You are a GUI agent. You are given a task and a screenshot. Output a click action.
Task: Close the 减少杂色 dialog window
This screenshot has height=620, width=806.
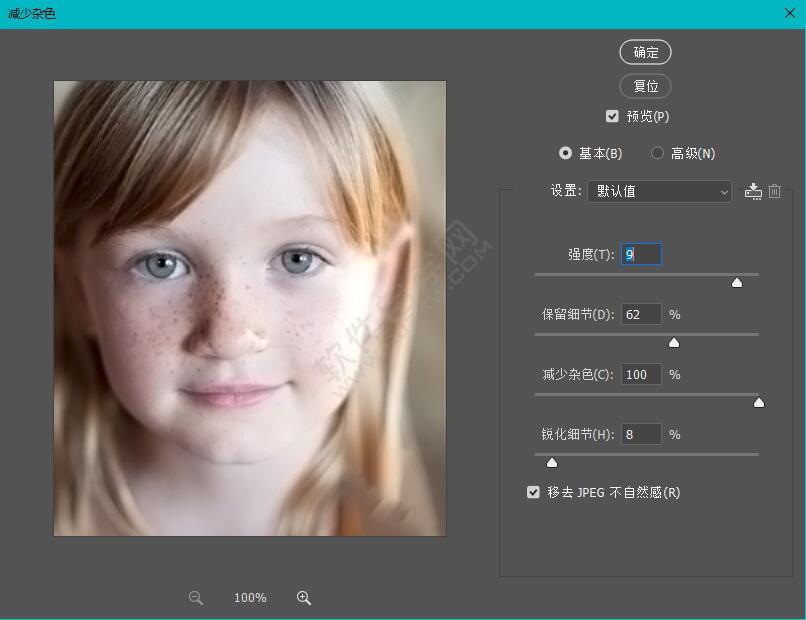[x=789, y=13]
